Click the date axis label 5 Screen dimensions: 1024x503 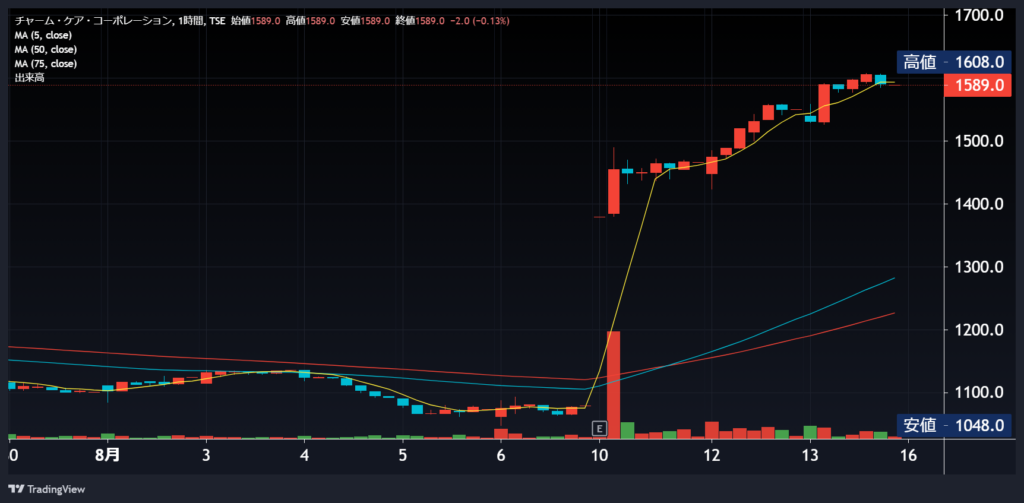403,455
